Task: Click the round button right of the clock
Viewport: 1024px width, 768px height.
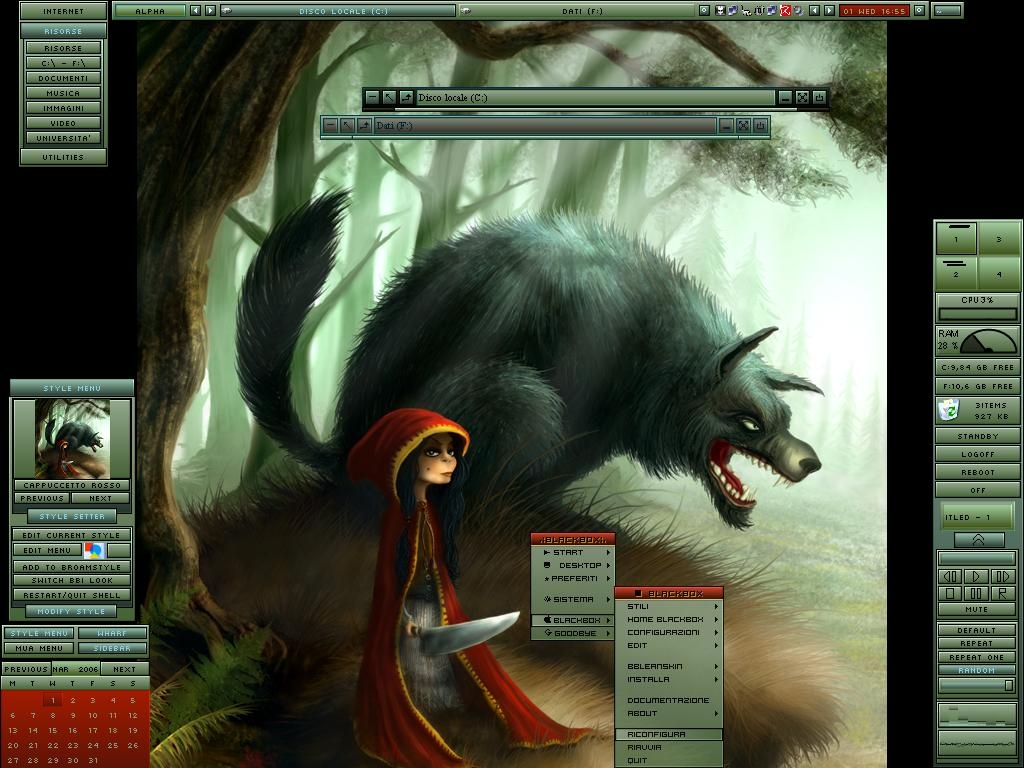Action: click(x=919, y=10)
